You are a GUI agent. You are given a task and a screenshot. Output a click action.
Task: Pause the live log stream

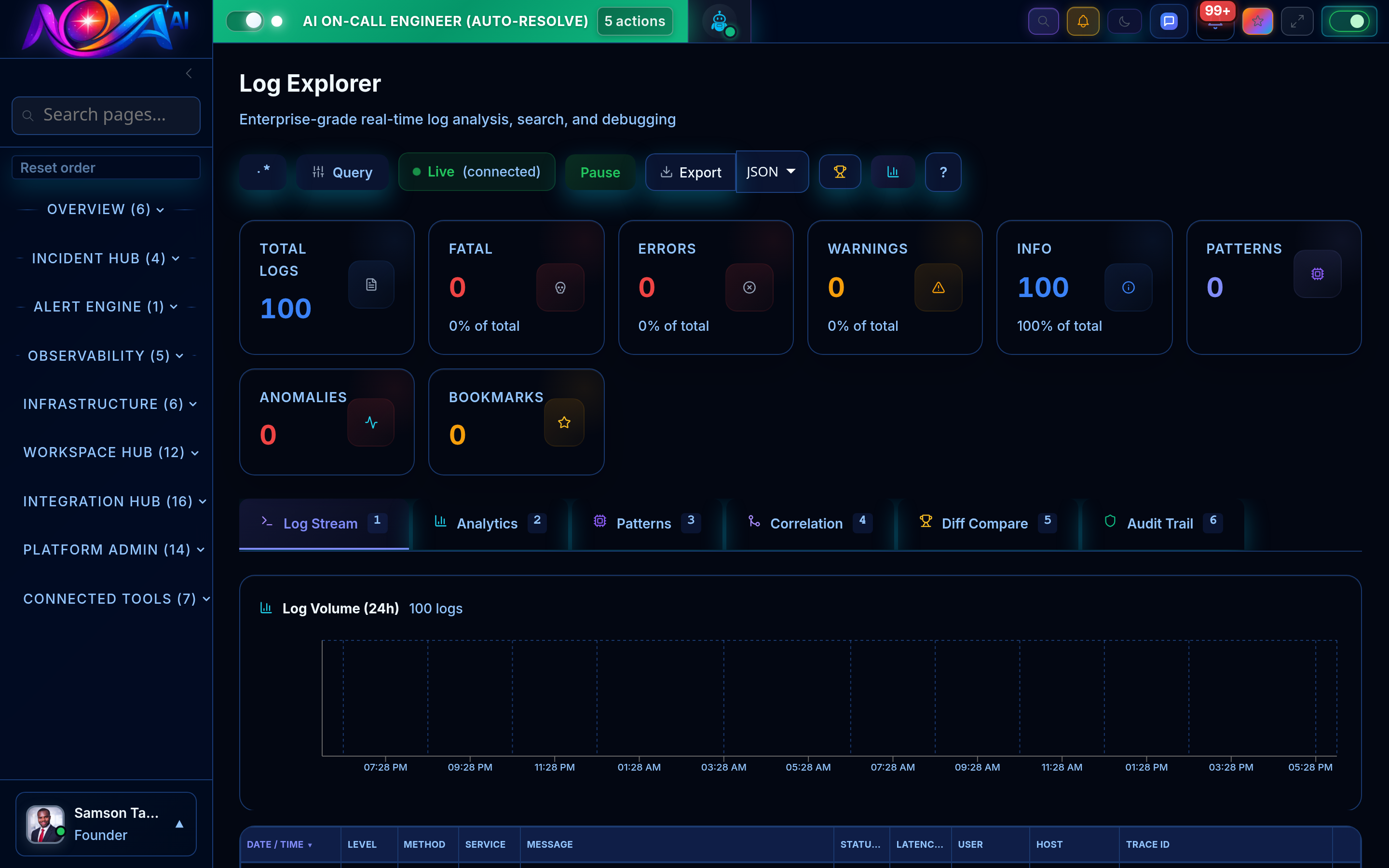600,172
